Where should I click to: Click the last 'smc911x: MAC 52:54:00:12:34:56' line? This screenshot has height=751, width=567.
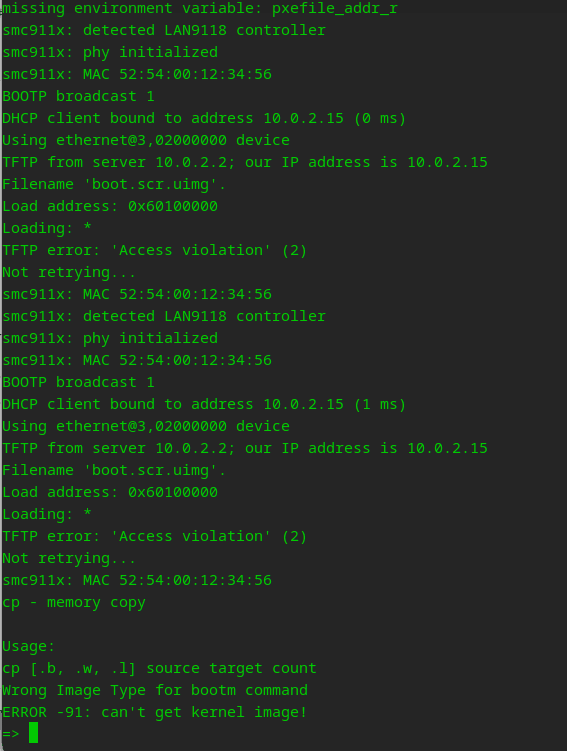coord(137,580)
